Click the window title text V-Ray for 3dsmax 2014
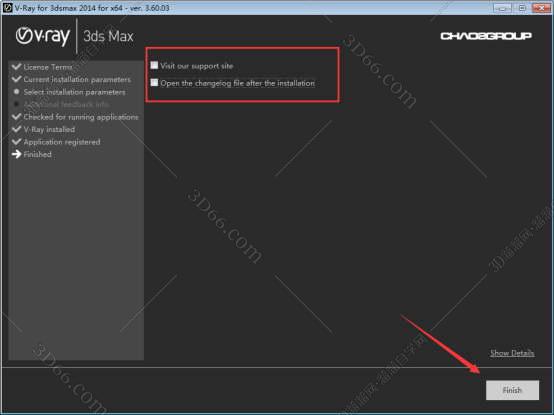The image size is (554, 415). (92, 7)
